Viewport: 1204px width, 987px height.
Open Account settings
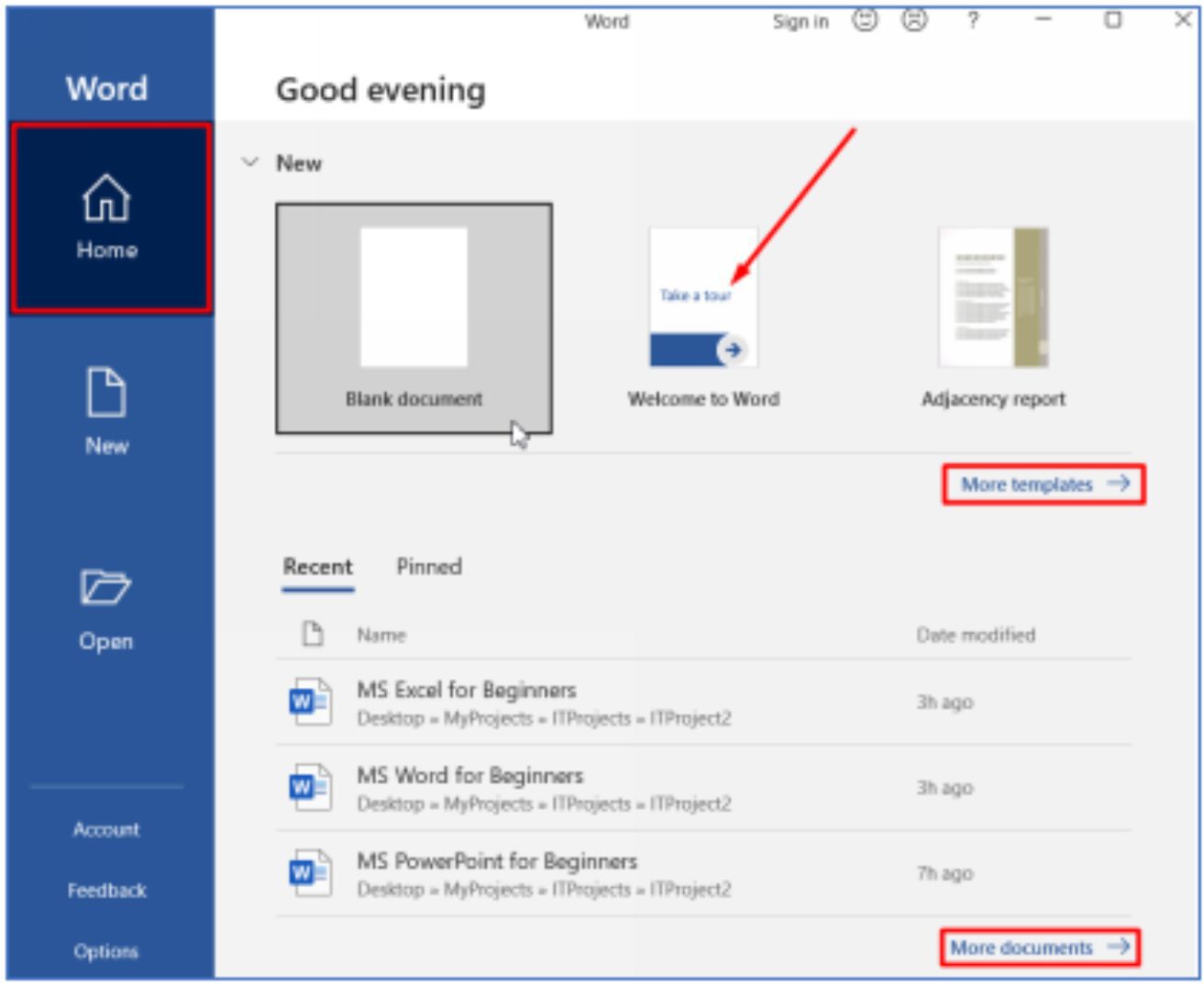[x=106, y=829]
